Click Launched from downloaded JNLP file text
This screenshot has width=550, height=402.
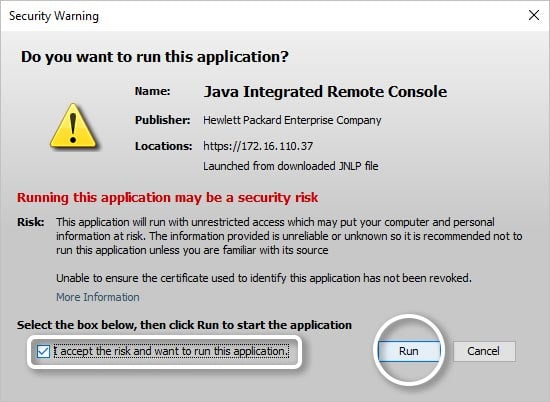point(291,166)
